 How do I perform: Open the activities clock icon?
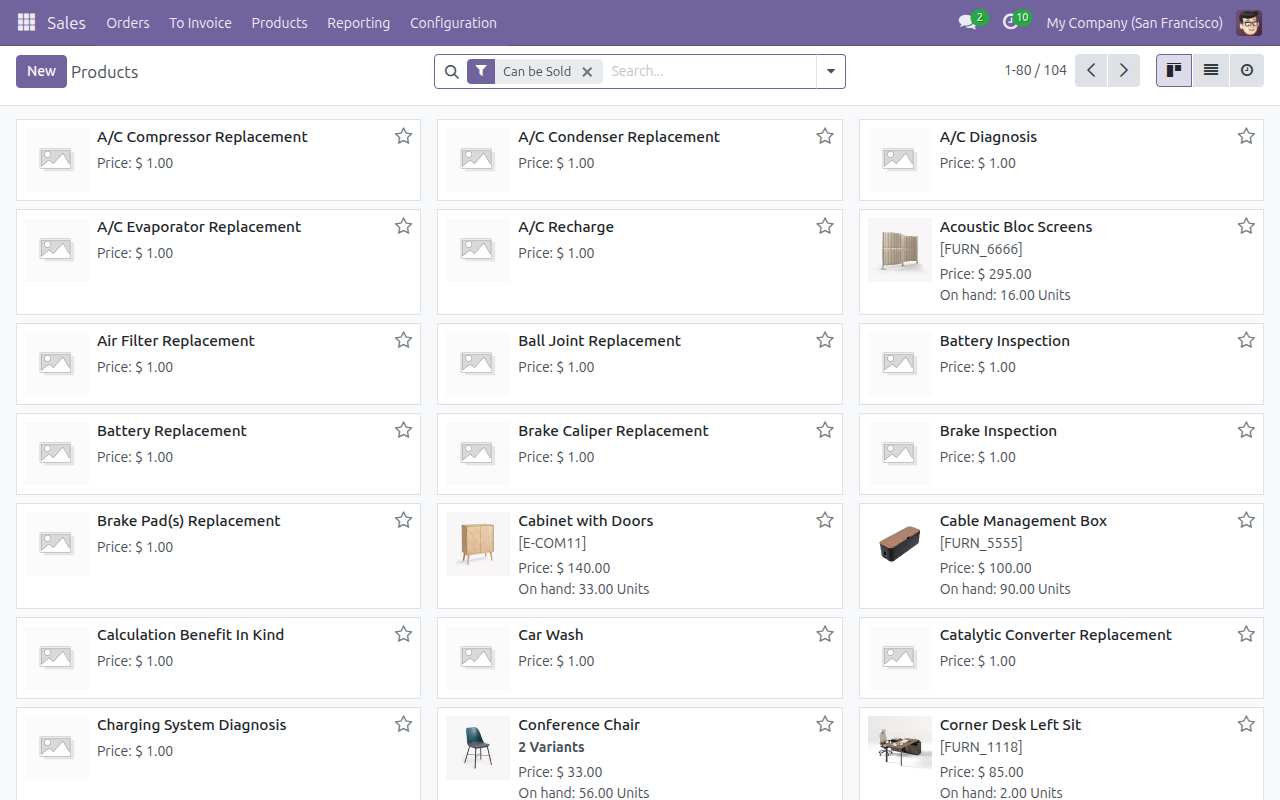pos(1010,22)
